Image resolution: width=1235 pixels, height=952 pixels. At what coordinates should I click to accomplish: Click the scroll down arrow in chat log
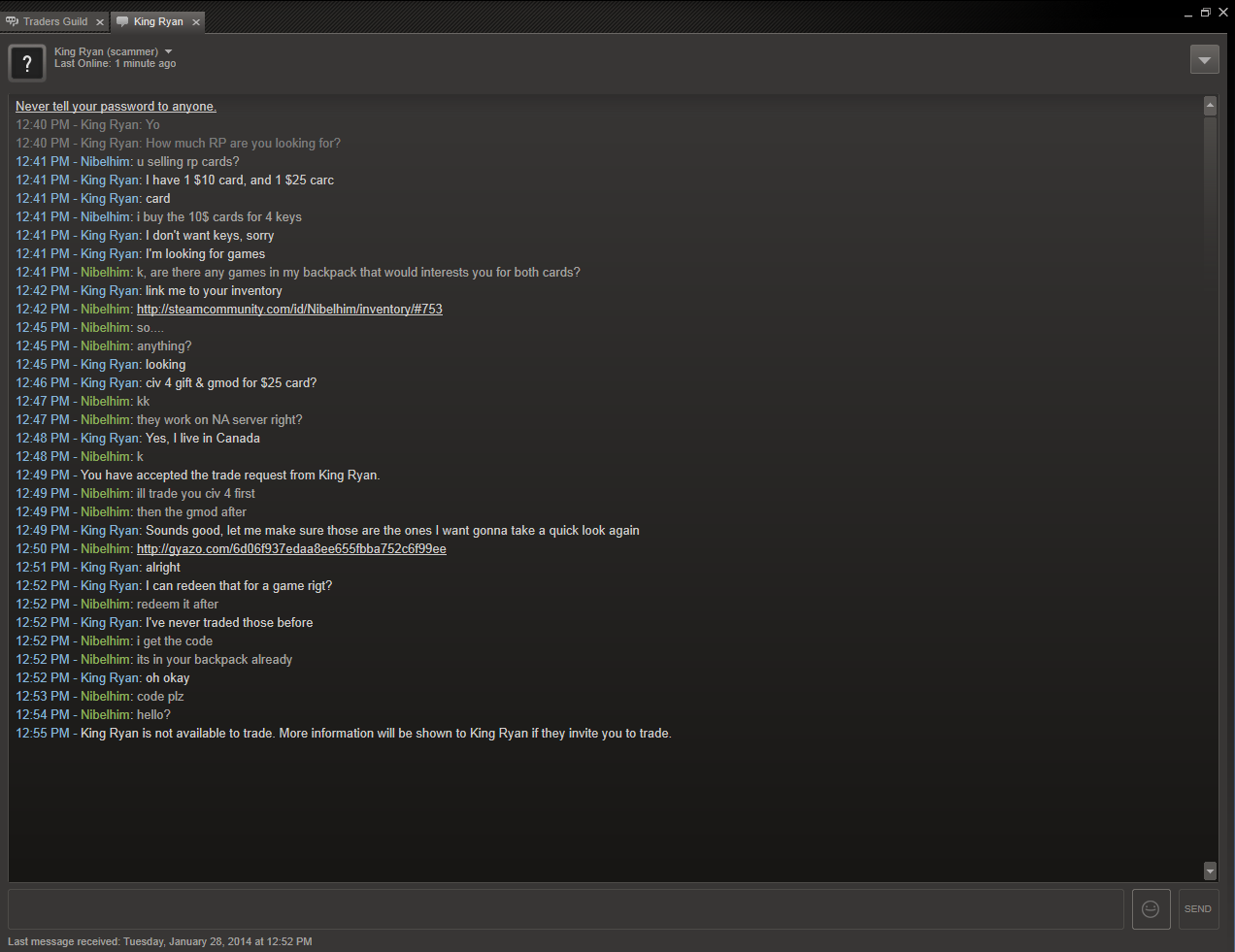point(1210,870)
